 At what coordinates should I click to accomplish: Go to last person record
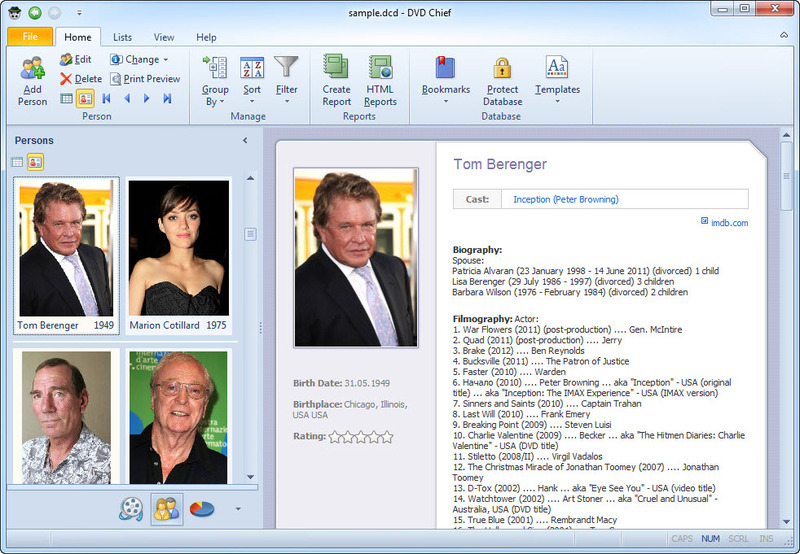click(167, 98)
